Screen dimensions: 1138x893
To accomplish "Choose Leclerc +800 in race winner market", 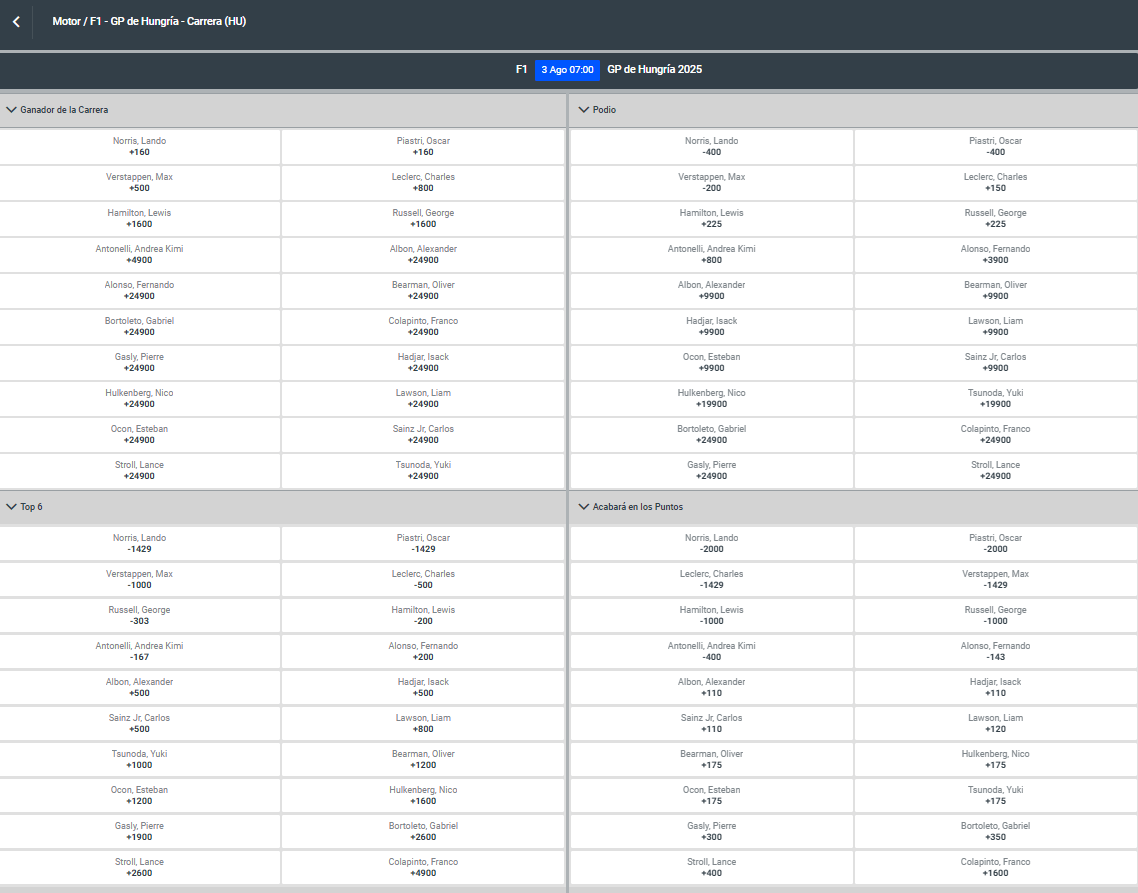I will [423, 183].
